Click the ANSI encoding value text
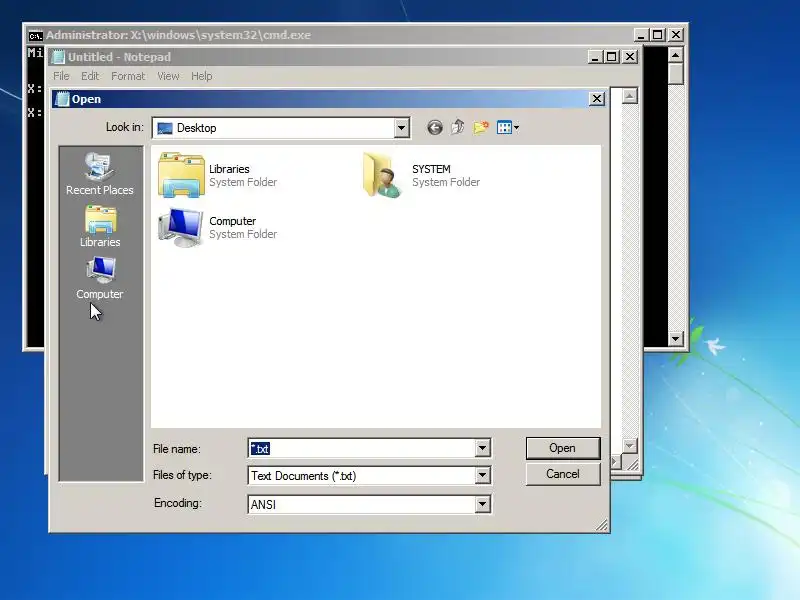 point(263,505)
